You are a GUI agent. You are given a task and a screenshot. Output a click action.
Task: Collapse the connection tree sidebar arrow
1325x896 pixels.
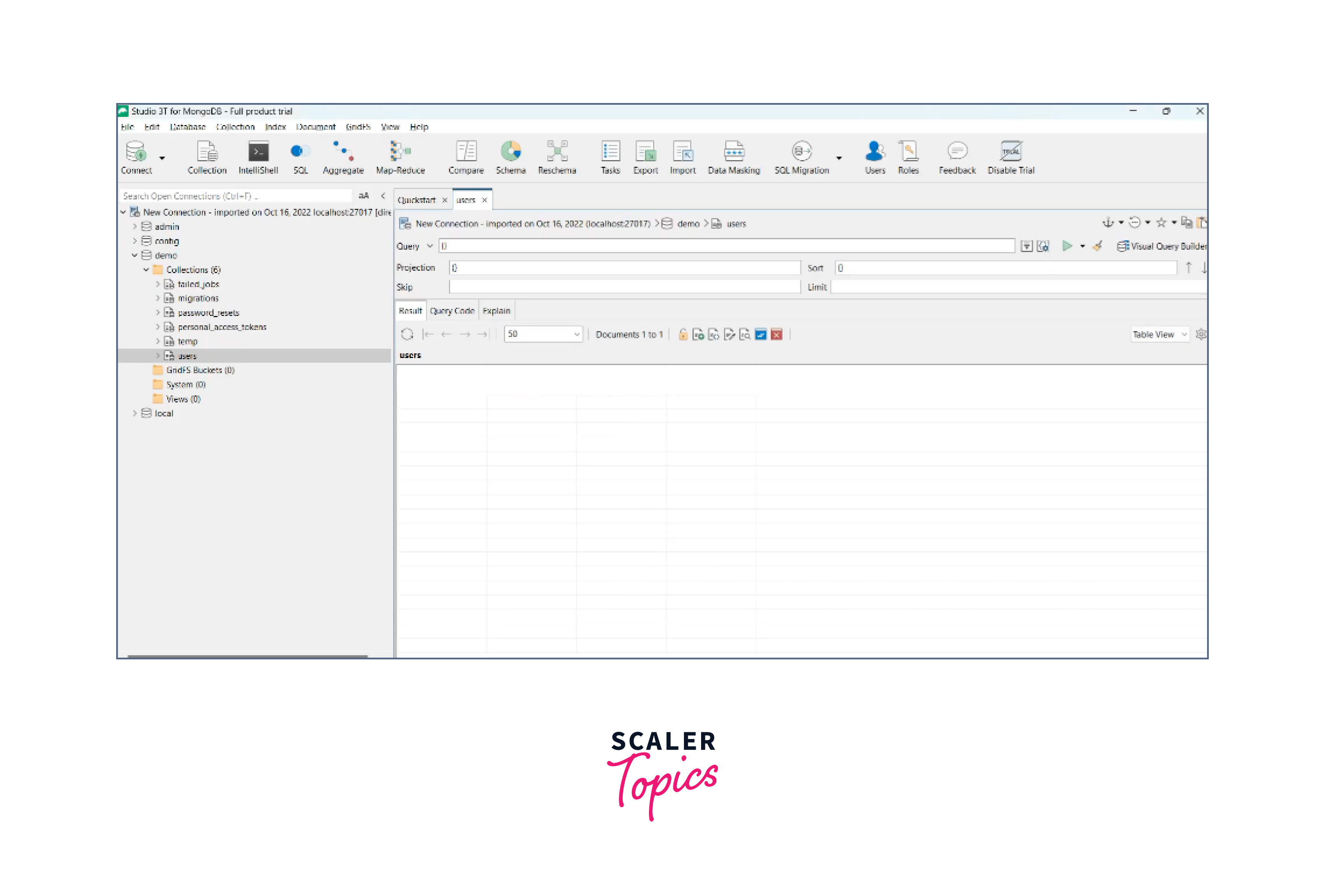pyautogui.click(x=383, y=196)
